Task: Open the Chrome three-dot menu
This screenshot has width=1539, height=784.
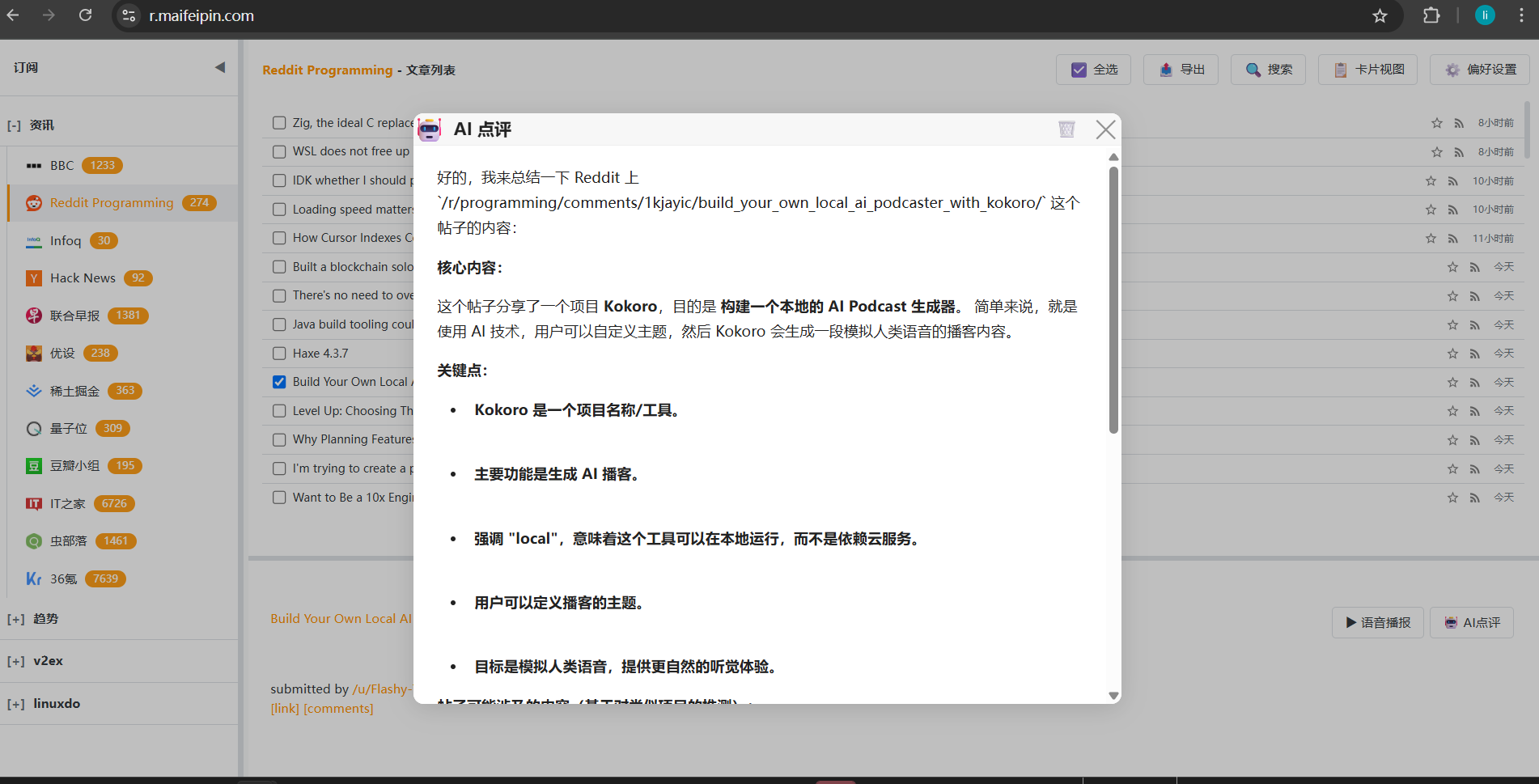Action: 1521,15
